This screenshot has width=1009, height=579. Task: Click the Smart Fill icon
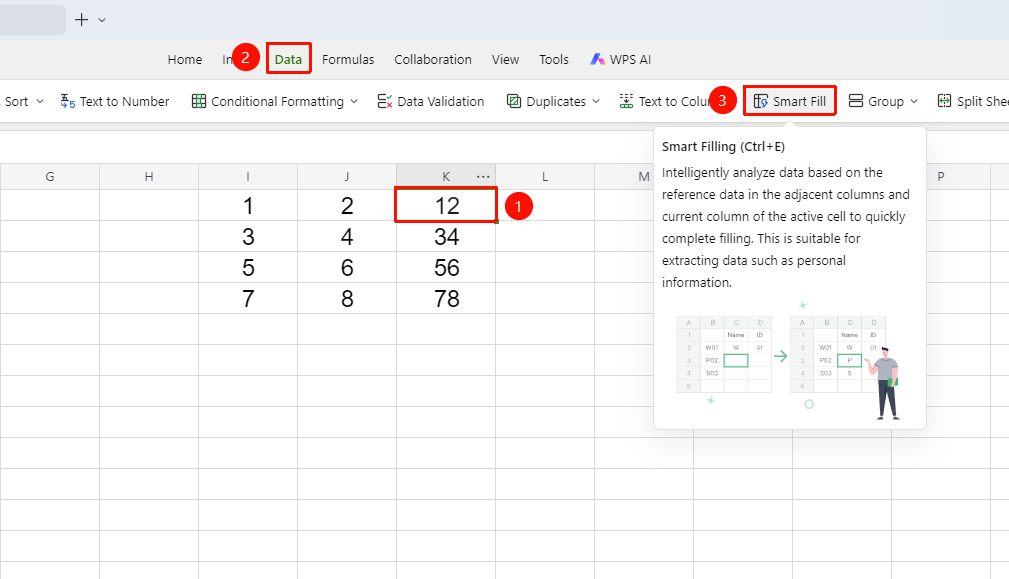point(761,102)
